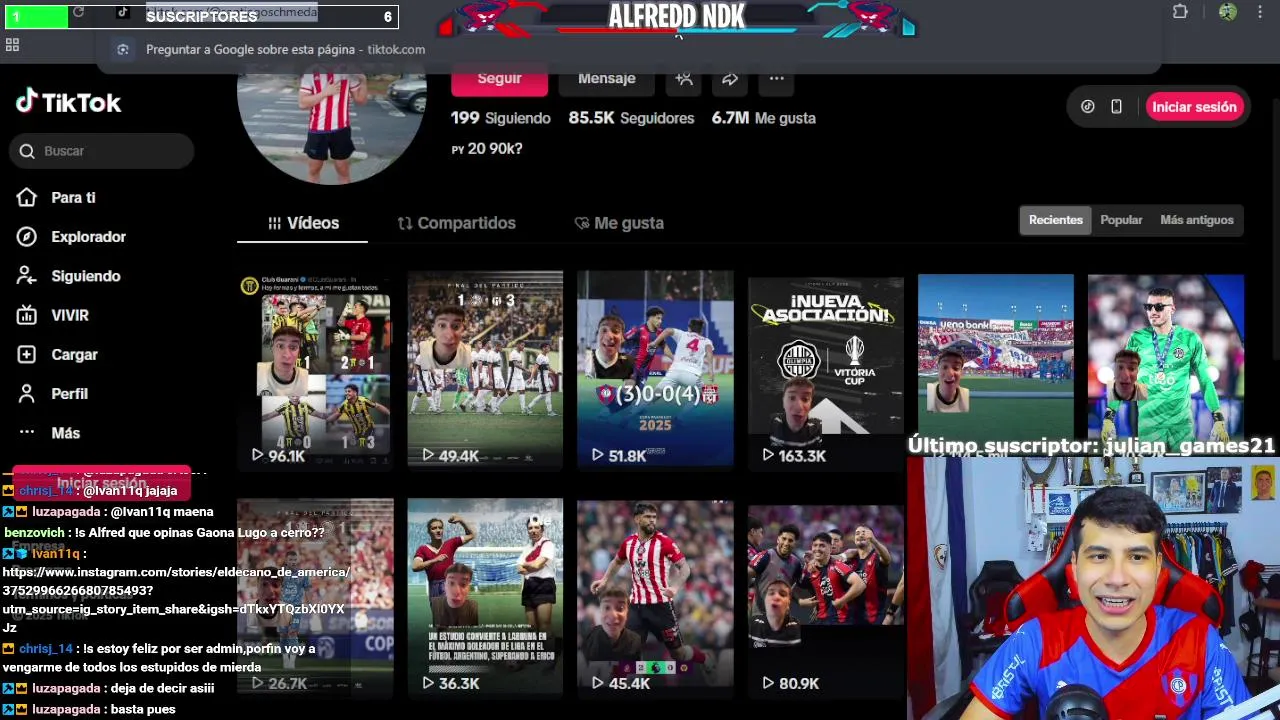Select the Compartidos tab

pyautogui.click(x=456, y=223)
